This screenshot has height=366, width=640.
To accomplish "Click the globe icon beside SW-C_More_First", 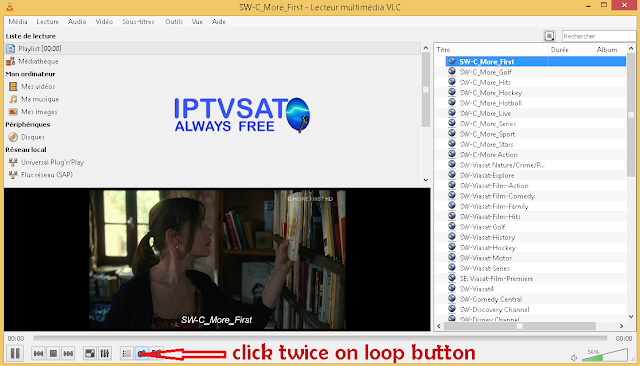I will pyautogui.click(x=451, y=61).
